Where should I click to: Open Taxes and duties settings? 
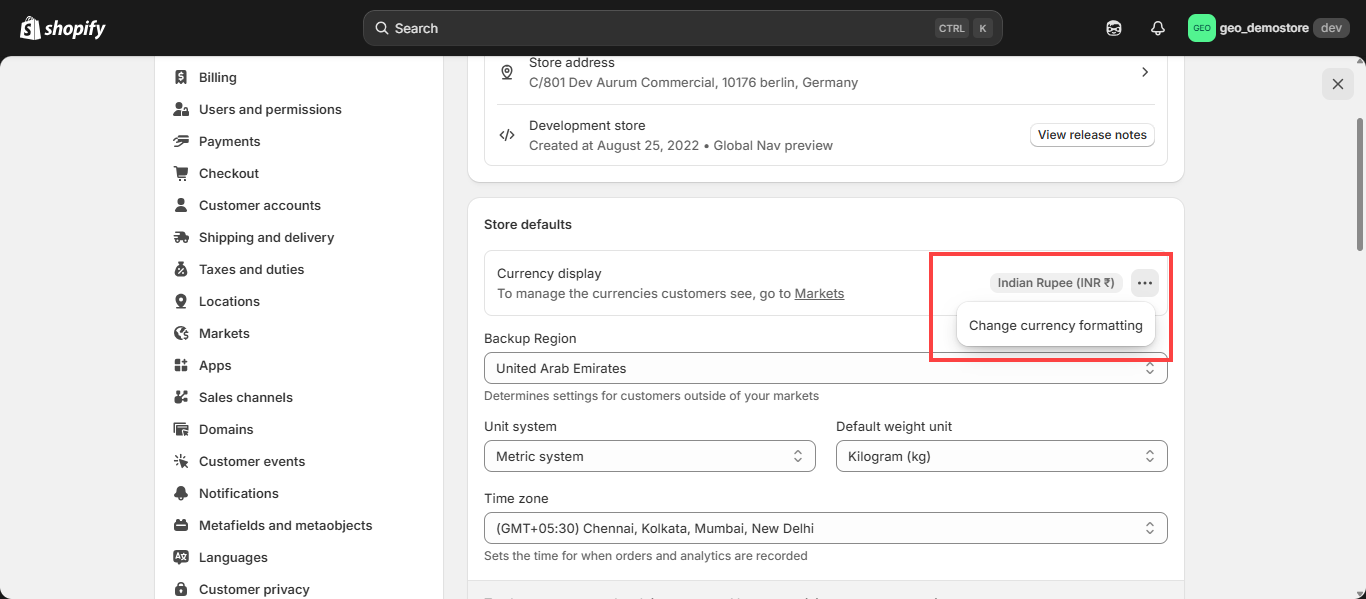(x=251, y=269)
